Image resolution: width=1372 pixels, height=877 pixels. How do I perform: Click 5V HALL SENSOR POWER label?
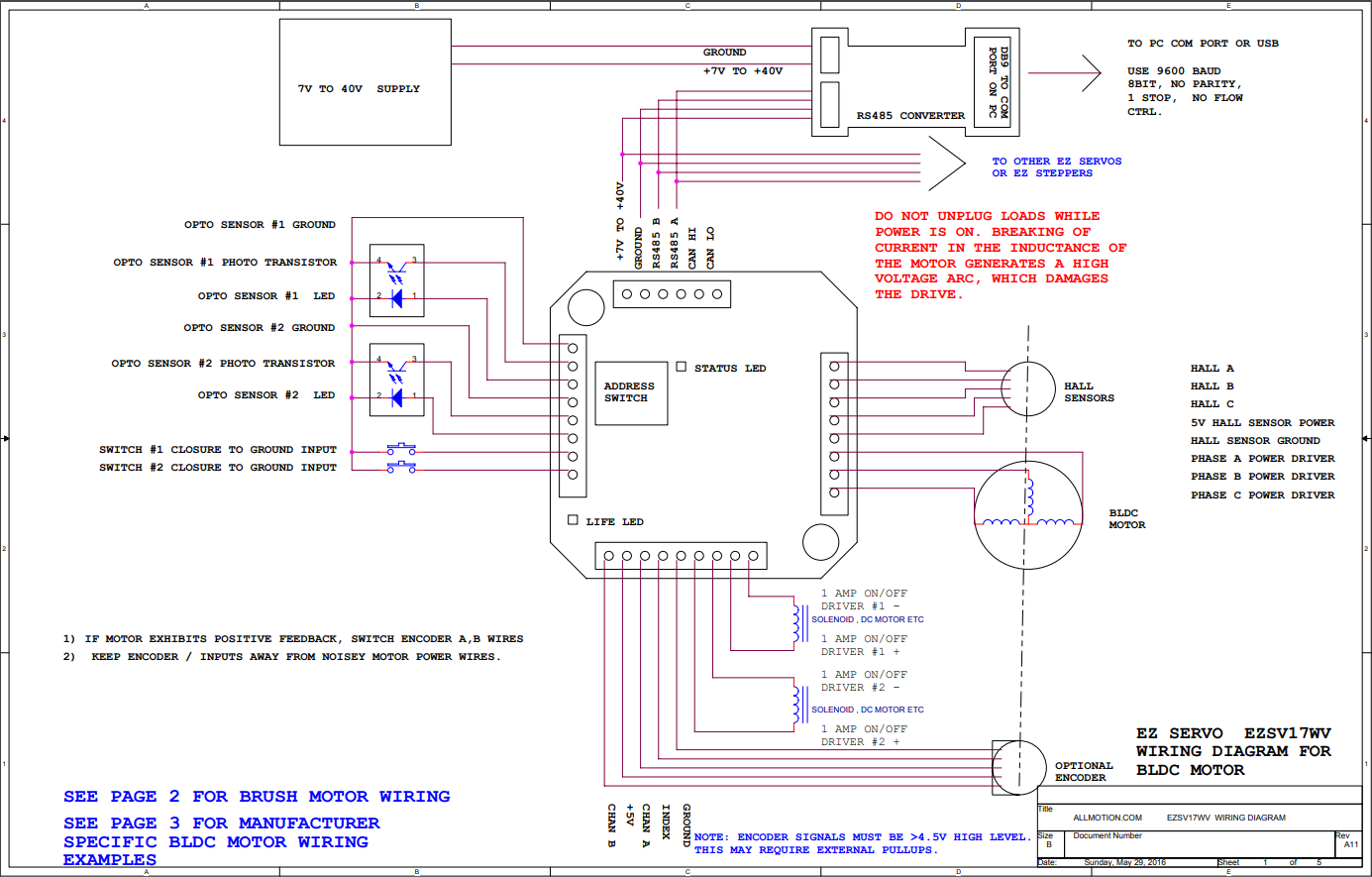[x=1263, y=423]
